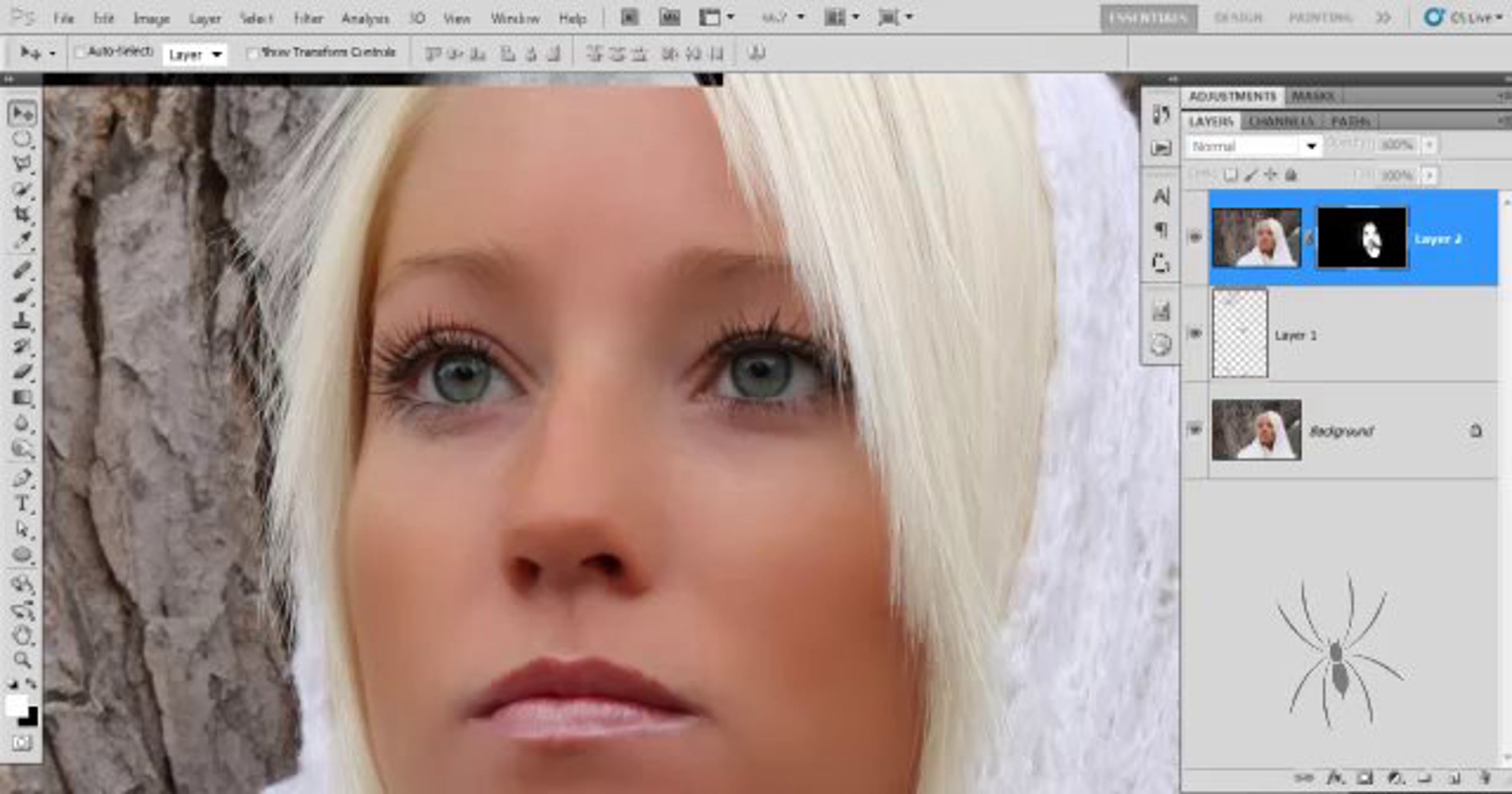Select the Clone Stamp tool
Image resolution: width=1512 pixels, height=794 pixels.
click(22, 321)
